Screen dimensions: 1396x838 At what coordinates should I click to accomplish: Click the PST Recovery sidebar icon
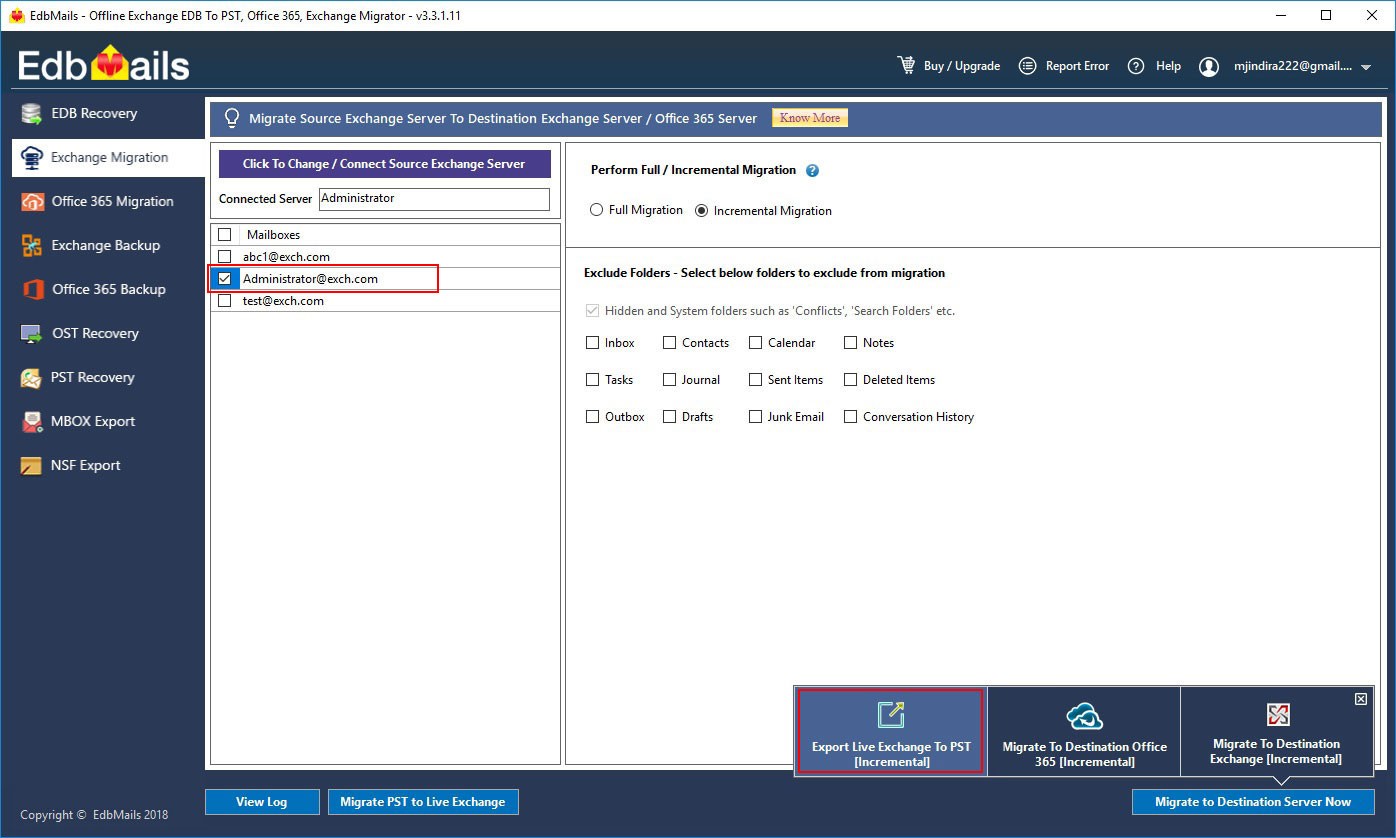tap(32, 378)
